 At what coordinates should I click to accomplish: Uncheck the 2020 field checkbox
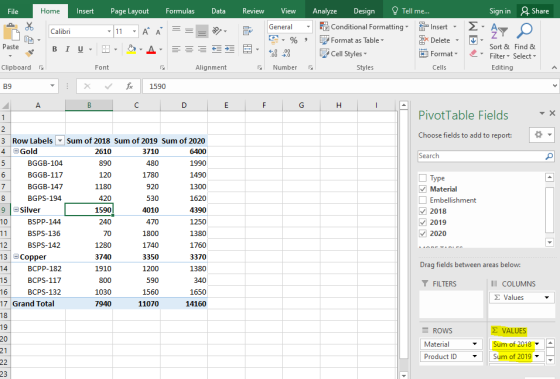(423, 233)
